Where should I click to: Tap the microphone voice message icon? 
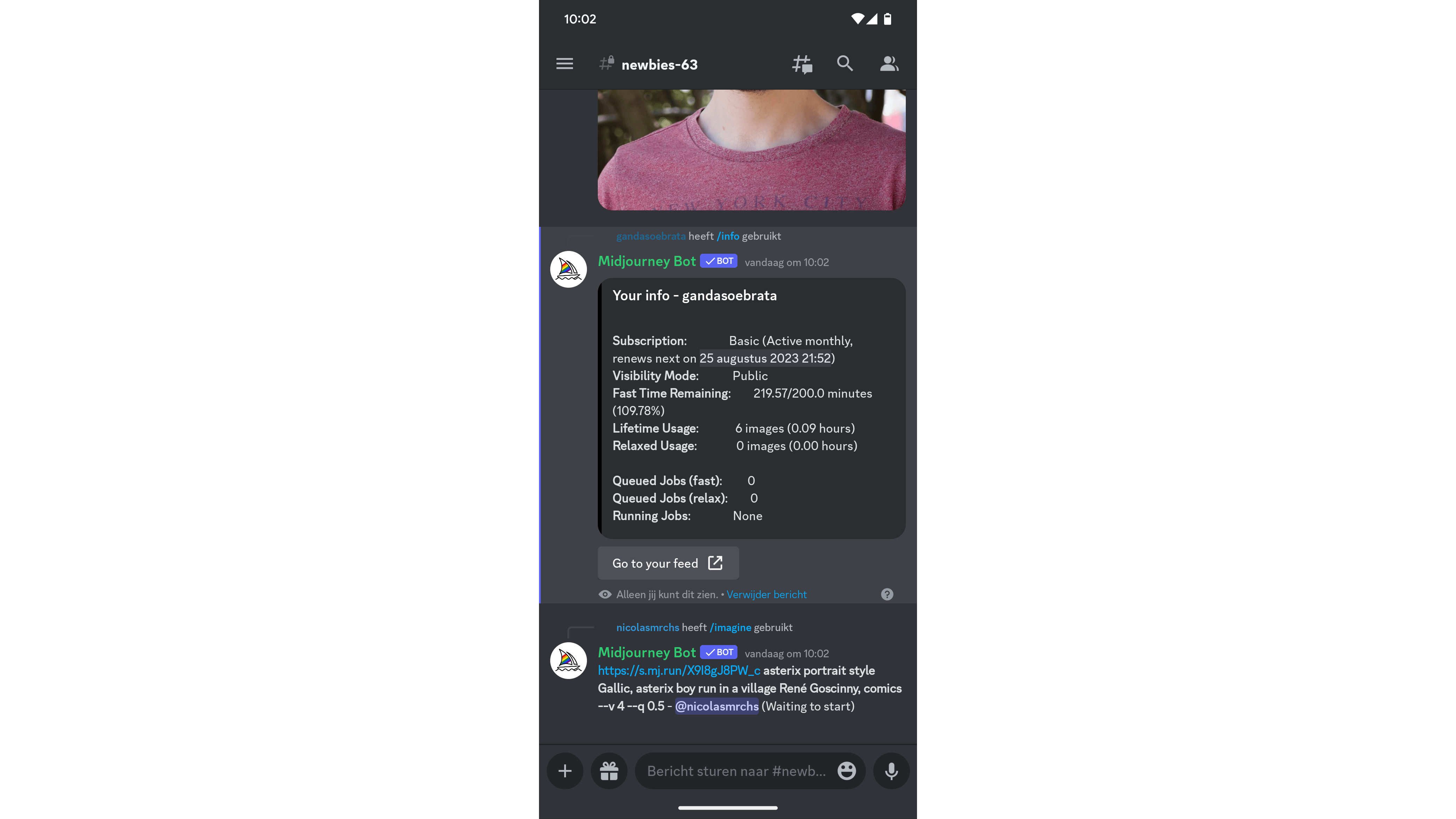click(891, 771)
